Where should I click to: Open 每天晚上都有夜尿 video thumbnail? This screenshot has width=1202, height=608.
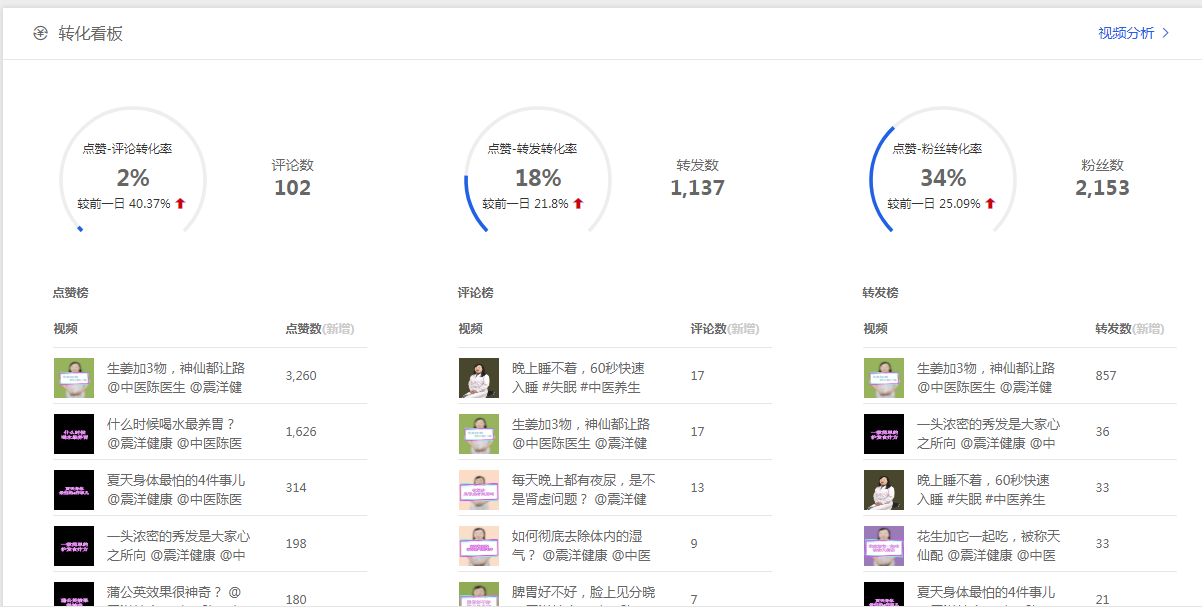[x=479, y=490]
